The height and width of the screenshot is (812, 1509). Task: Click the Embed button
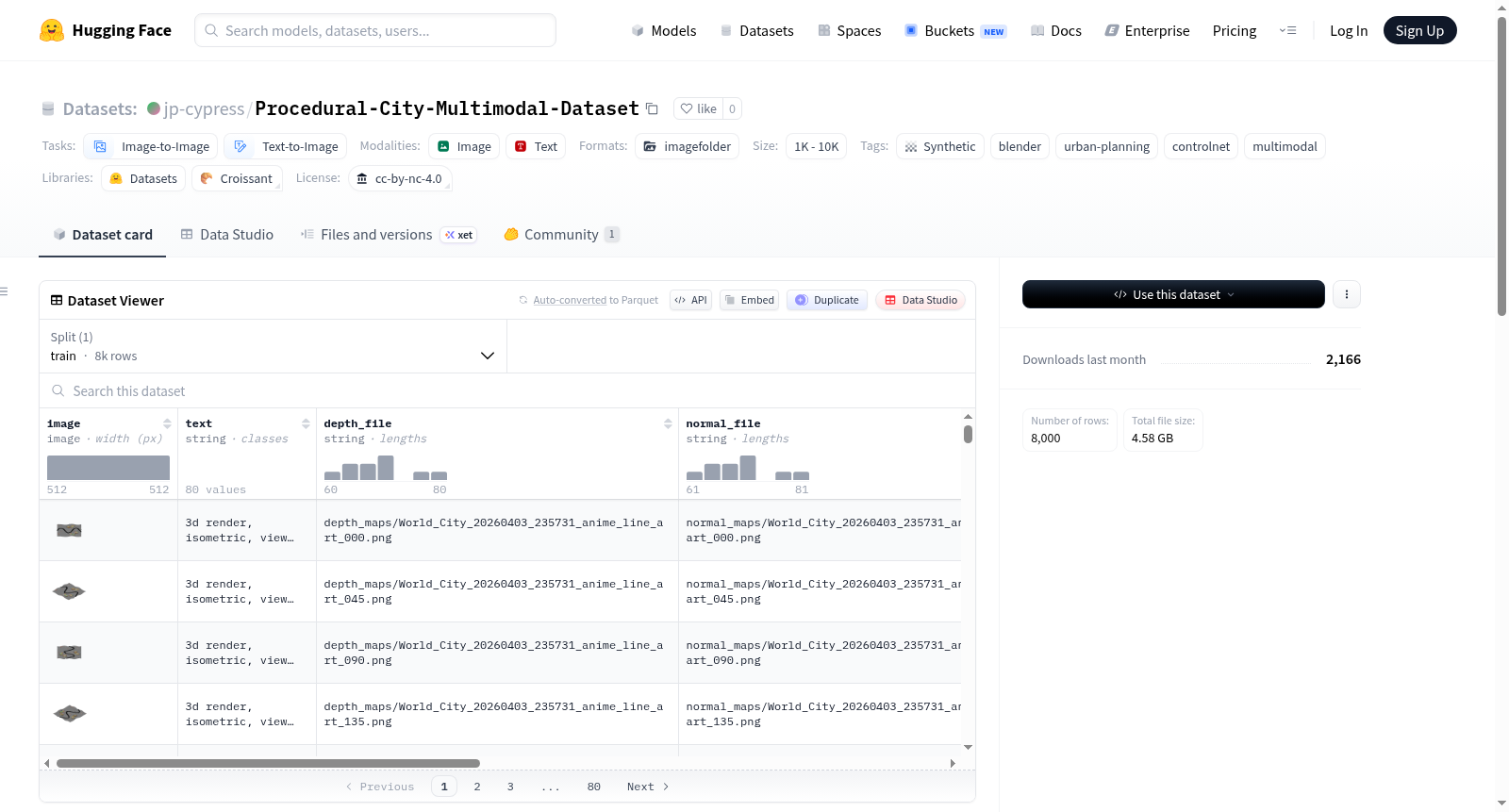point(749,300)
